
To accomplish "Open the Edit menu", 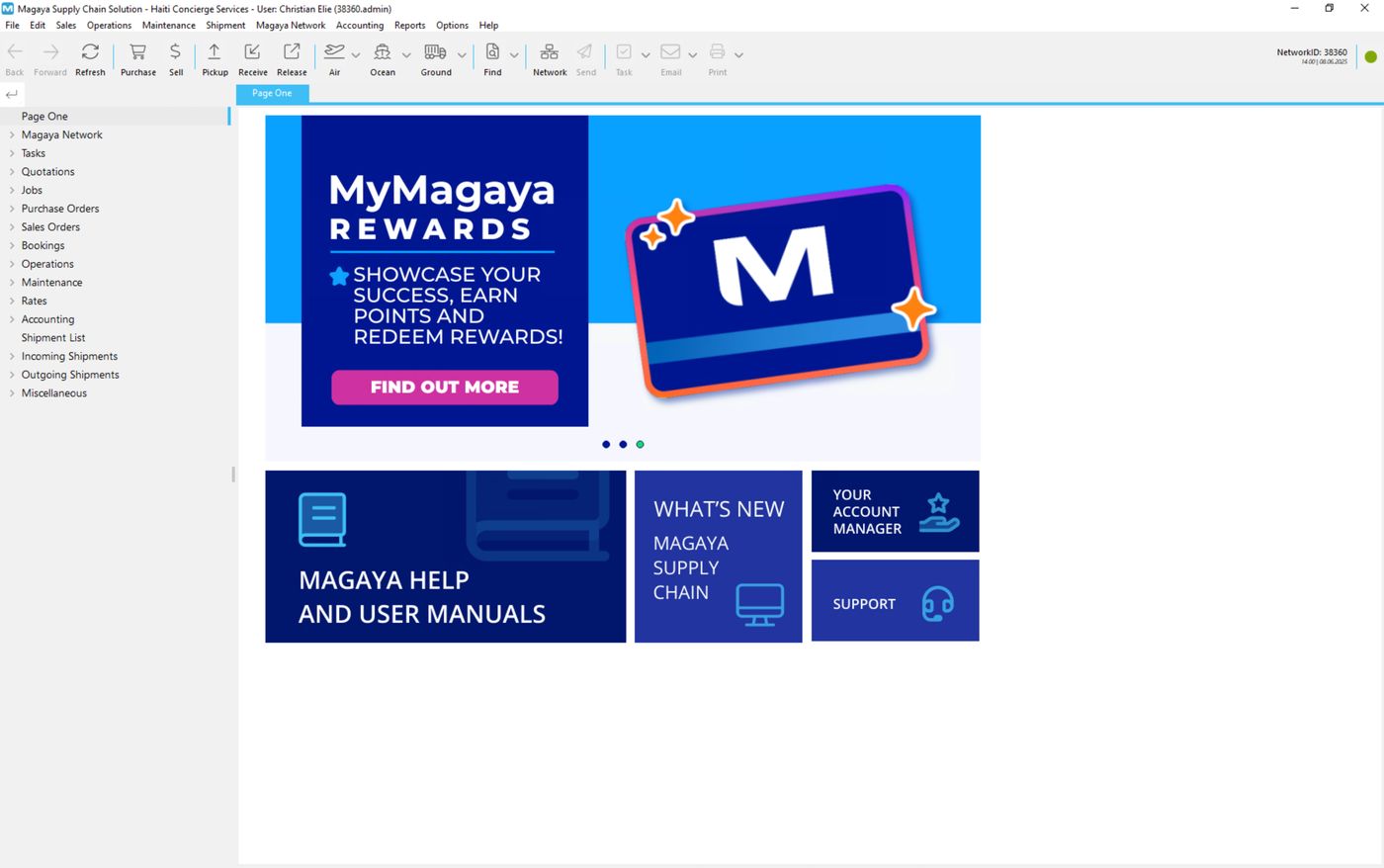I will [x=38, y=26].
